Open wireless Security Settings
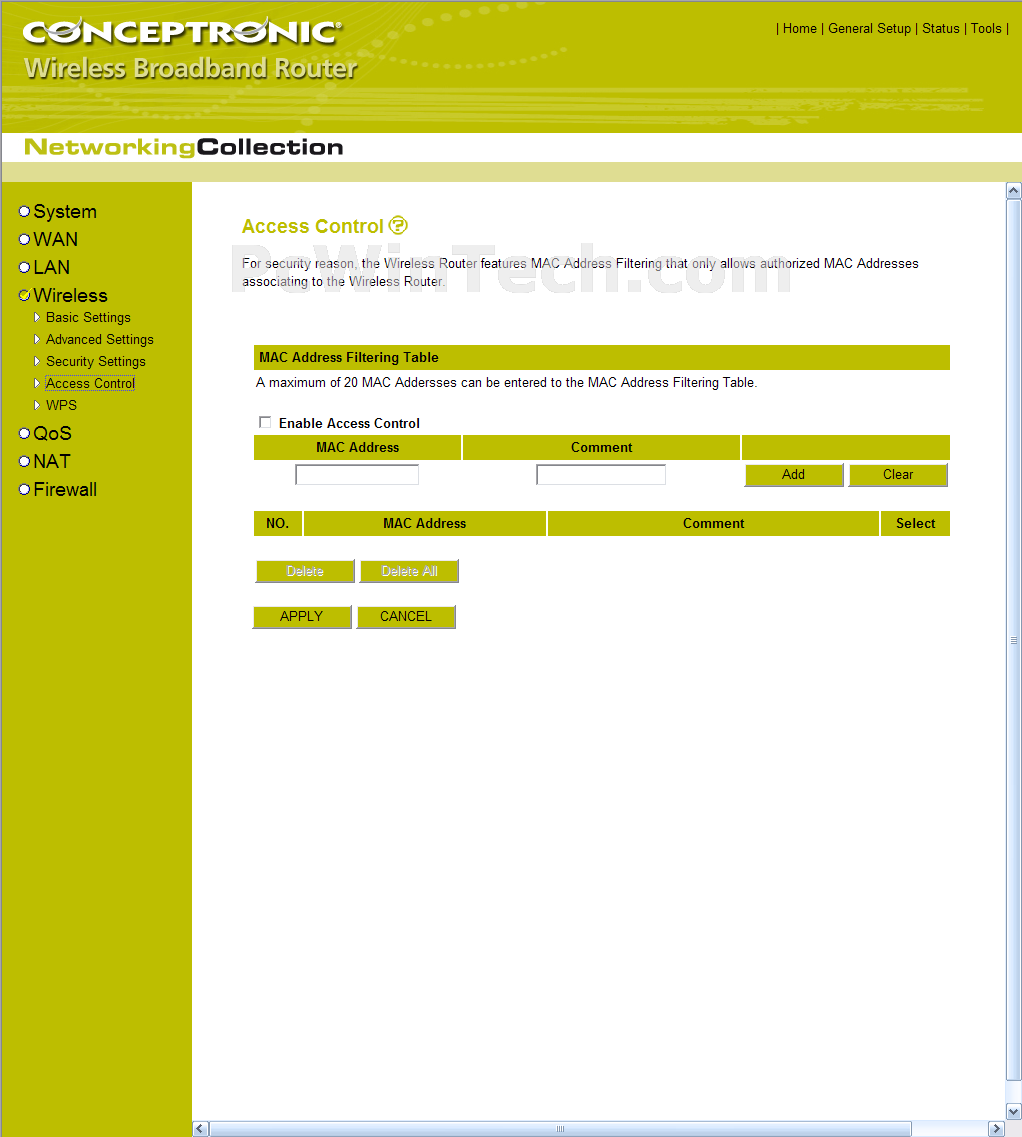The width and height of the screenshot is (1022, 1137). pyautogui.click(x=96, y=361)
